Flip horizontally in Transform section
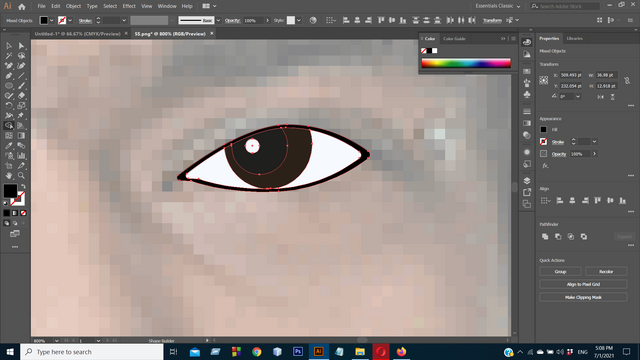 600,97
